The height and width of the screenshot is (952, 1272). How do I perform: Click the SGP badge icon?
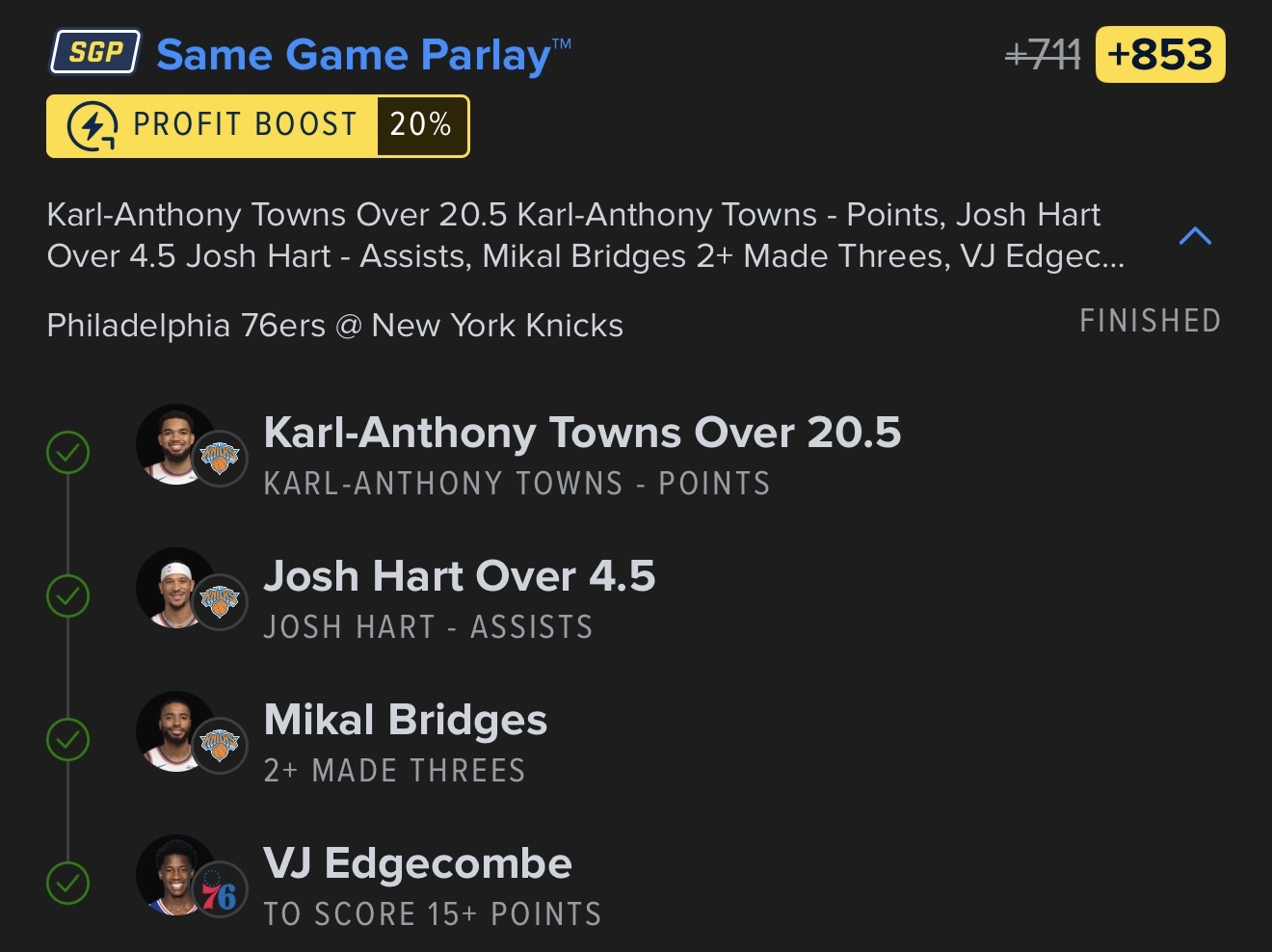tap(95, 52)
